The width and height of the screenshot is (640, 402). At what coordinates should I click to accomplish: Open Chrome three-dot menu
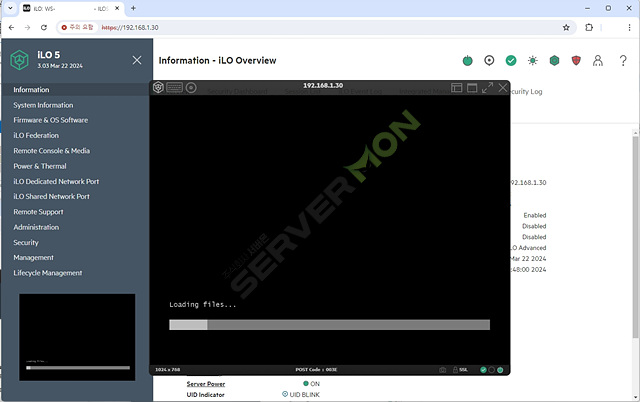pos(629,27)
